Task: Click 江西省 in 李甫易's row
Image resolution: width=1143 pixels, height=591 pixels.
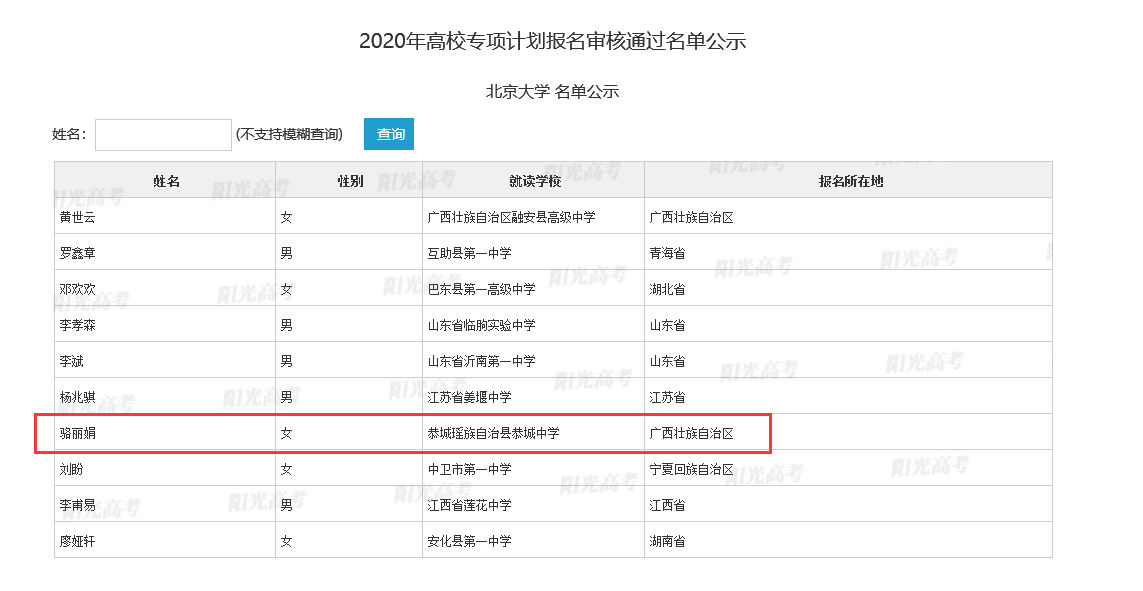Action: tap(667, 505)
